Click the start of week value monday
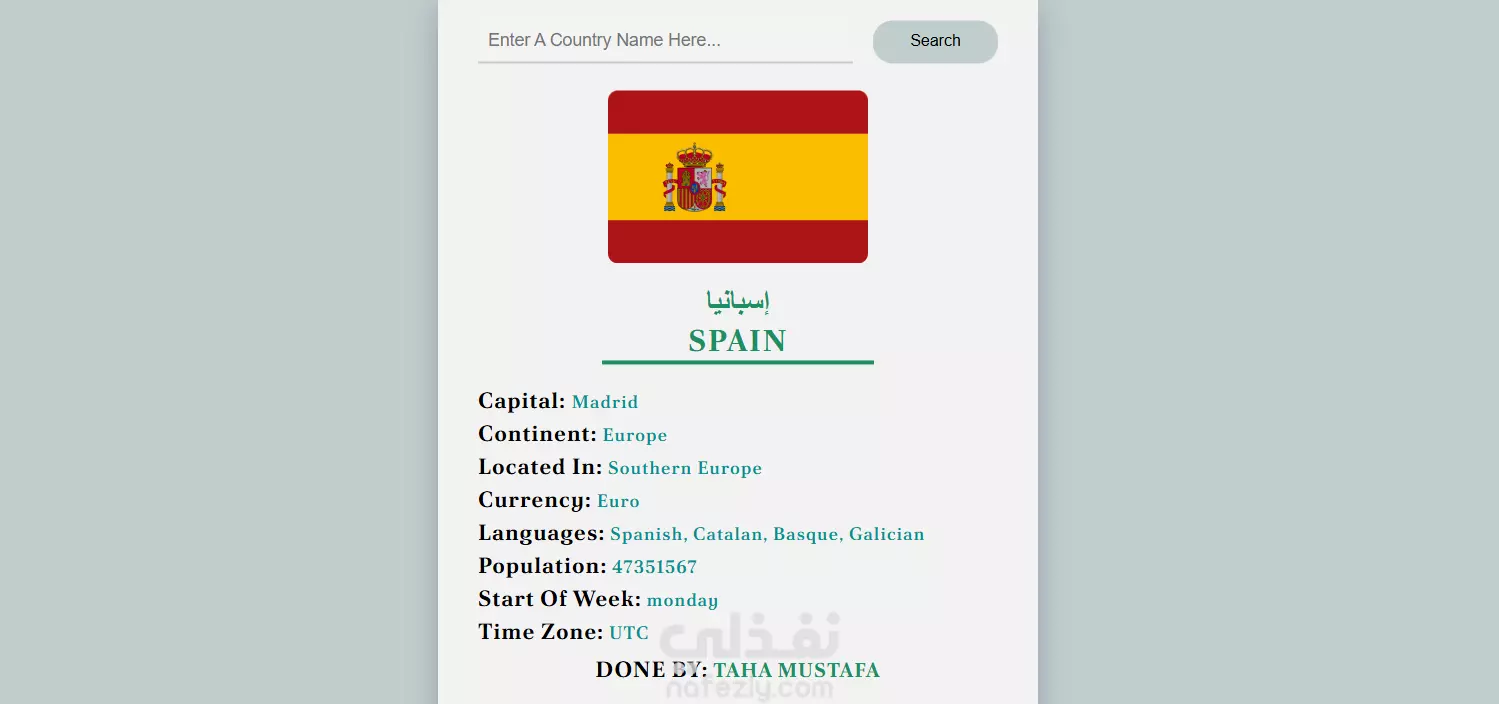The height and width of the screenshot is (704, 1499). coord(682,600)
